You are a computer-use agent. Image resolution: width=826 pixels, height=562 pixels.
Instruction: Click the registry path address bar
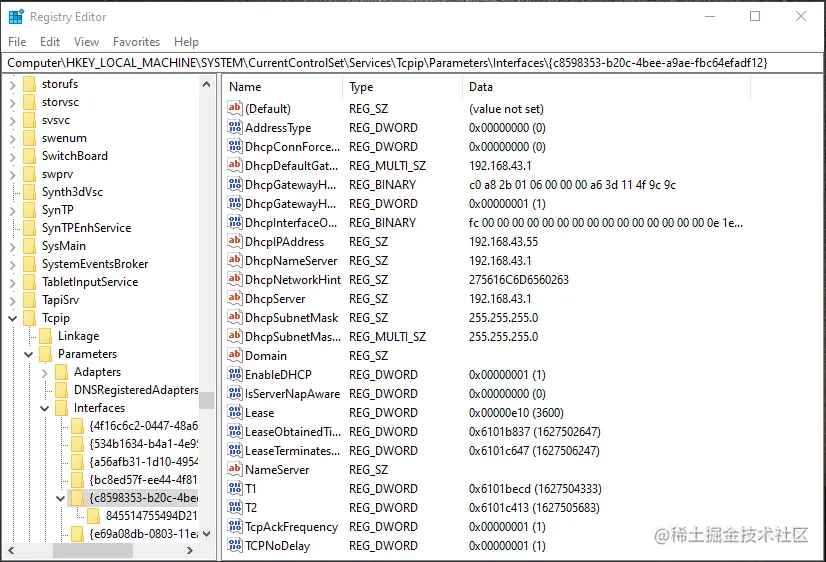(412, 63)
